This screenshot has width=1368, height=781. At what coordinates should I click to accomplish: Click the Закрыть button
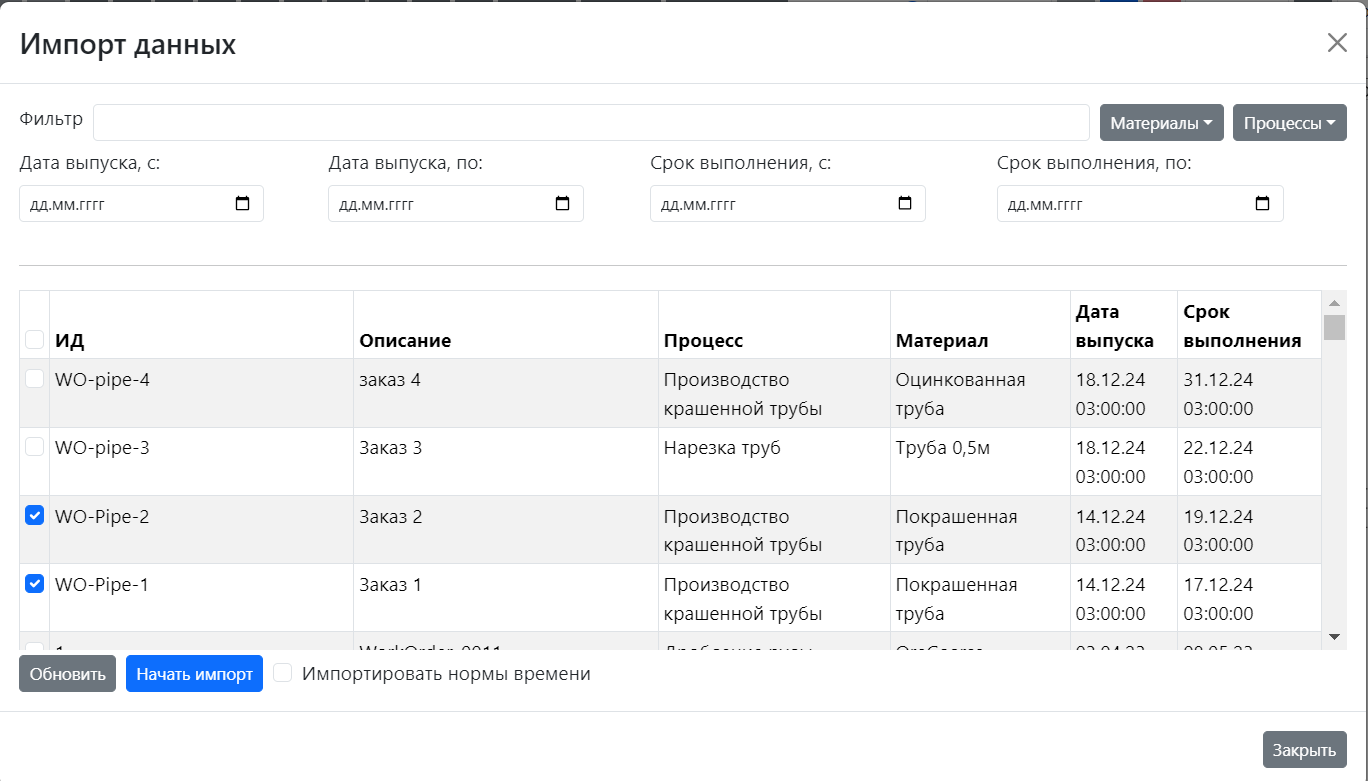(1305, 750)
